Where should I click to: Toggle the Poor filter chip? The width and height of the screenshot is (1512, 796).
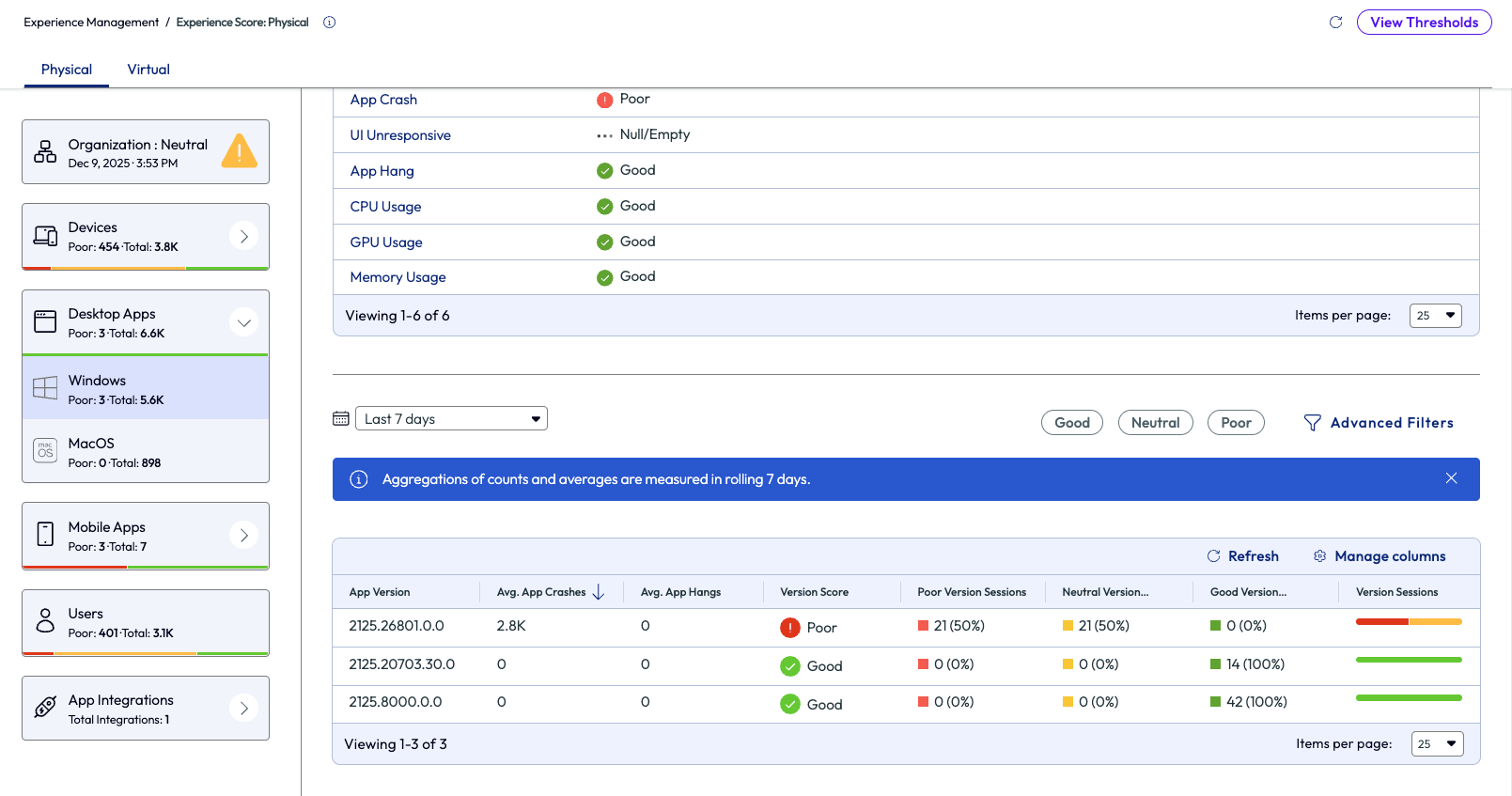pyautogui.click(x=1236, y=423)
